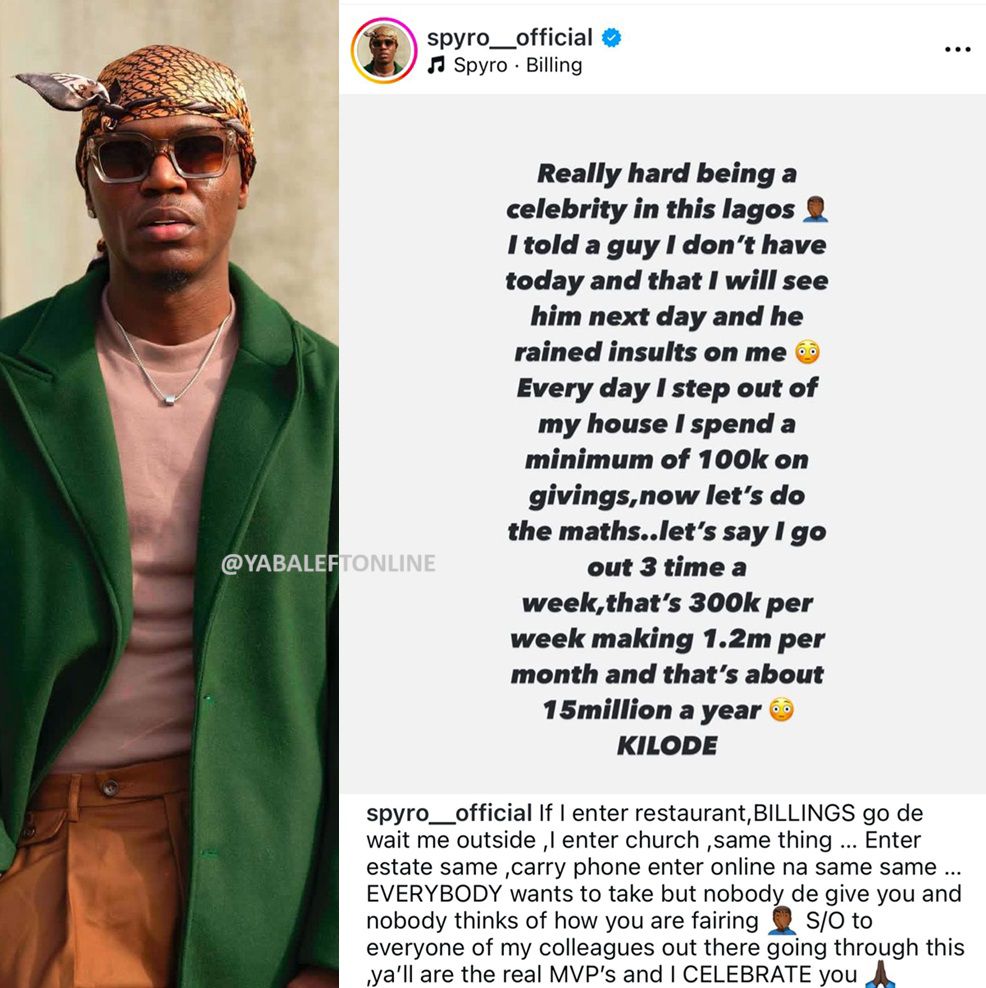Click the facepalm emoji in the caption

click(x=781, y=921)
